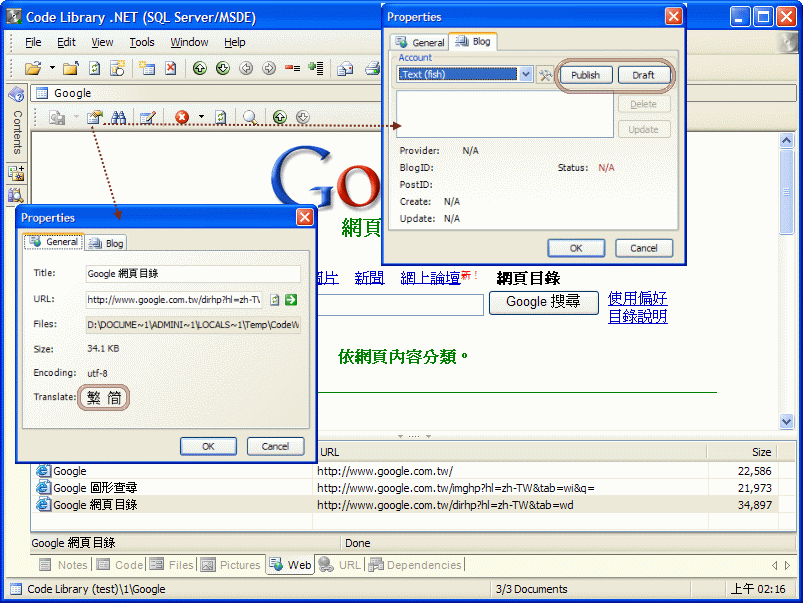
Task: Click Cancel in the General Properties dialog
Action: coord(276,446)
